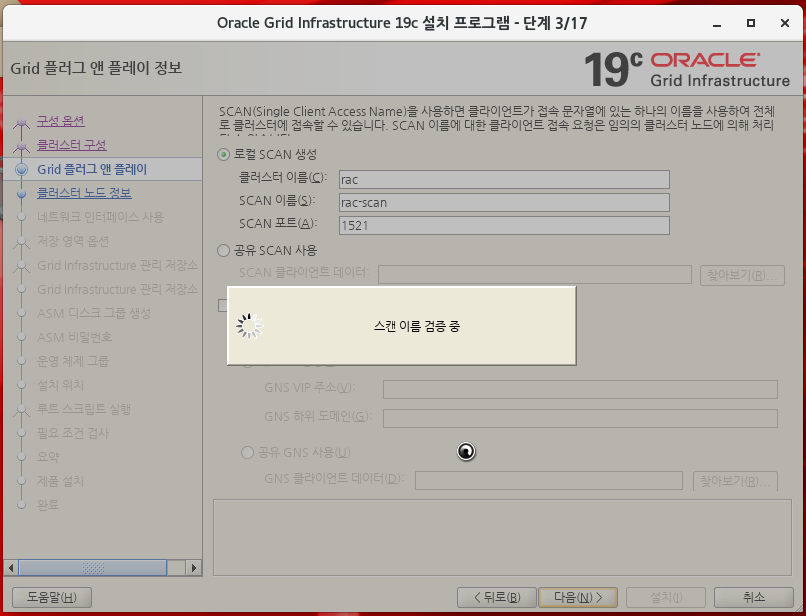Click the sidebar horizontal scrollbar thumb

(x=93, y=568)
